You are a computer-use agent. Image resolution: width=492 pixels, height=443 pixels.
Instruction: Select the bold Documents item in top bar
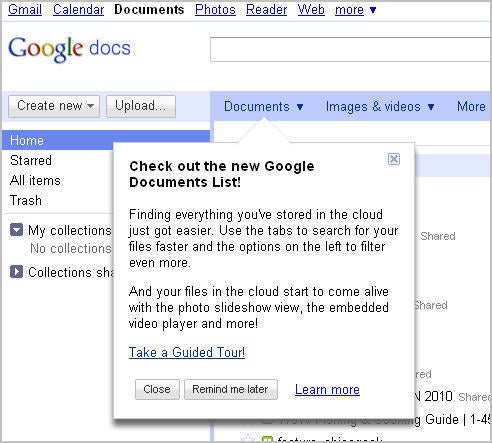(x=149, y=10)
